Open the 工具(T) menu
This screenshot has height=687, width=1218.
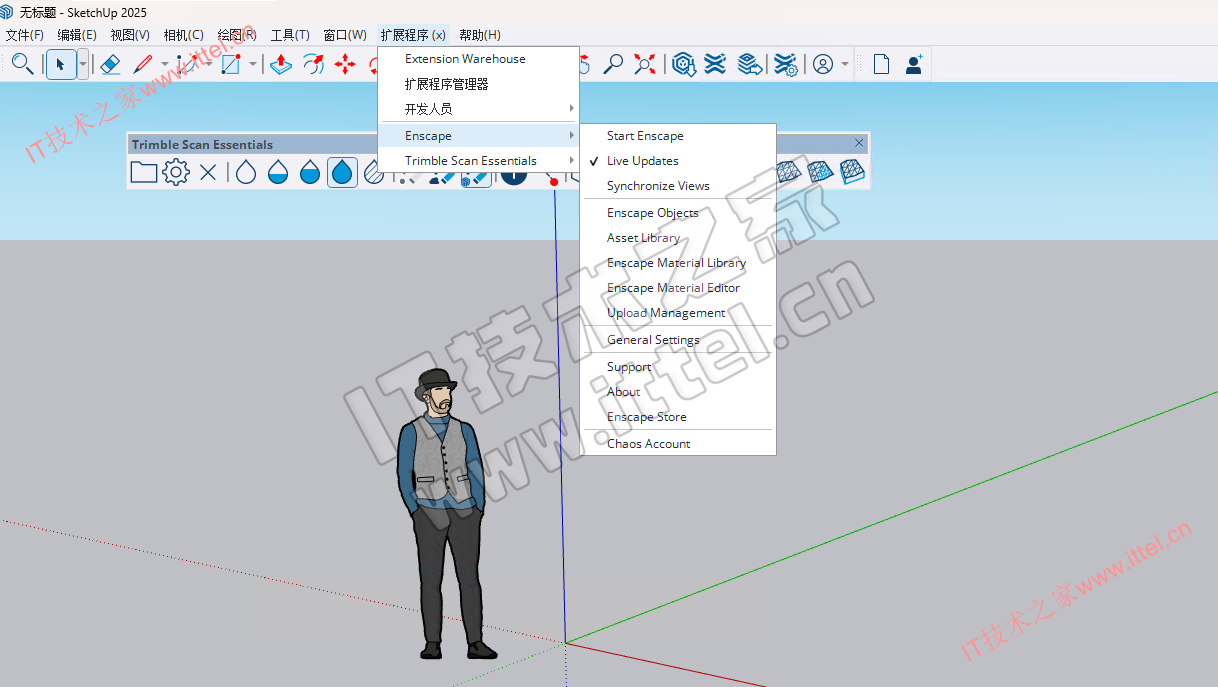(290, 35)
